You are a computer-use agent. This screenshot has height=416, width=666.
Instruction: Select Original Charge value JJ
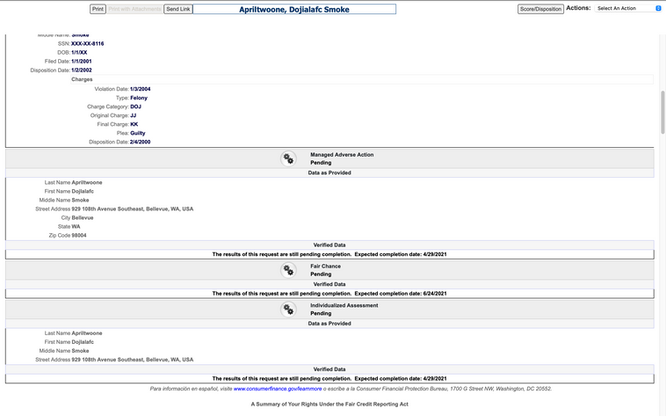tap(133, 116)
